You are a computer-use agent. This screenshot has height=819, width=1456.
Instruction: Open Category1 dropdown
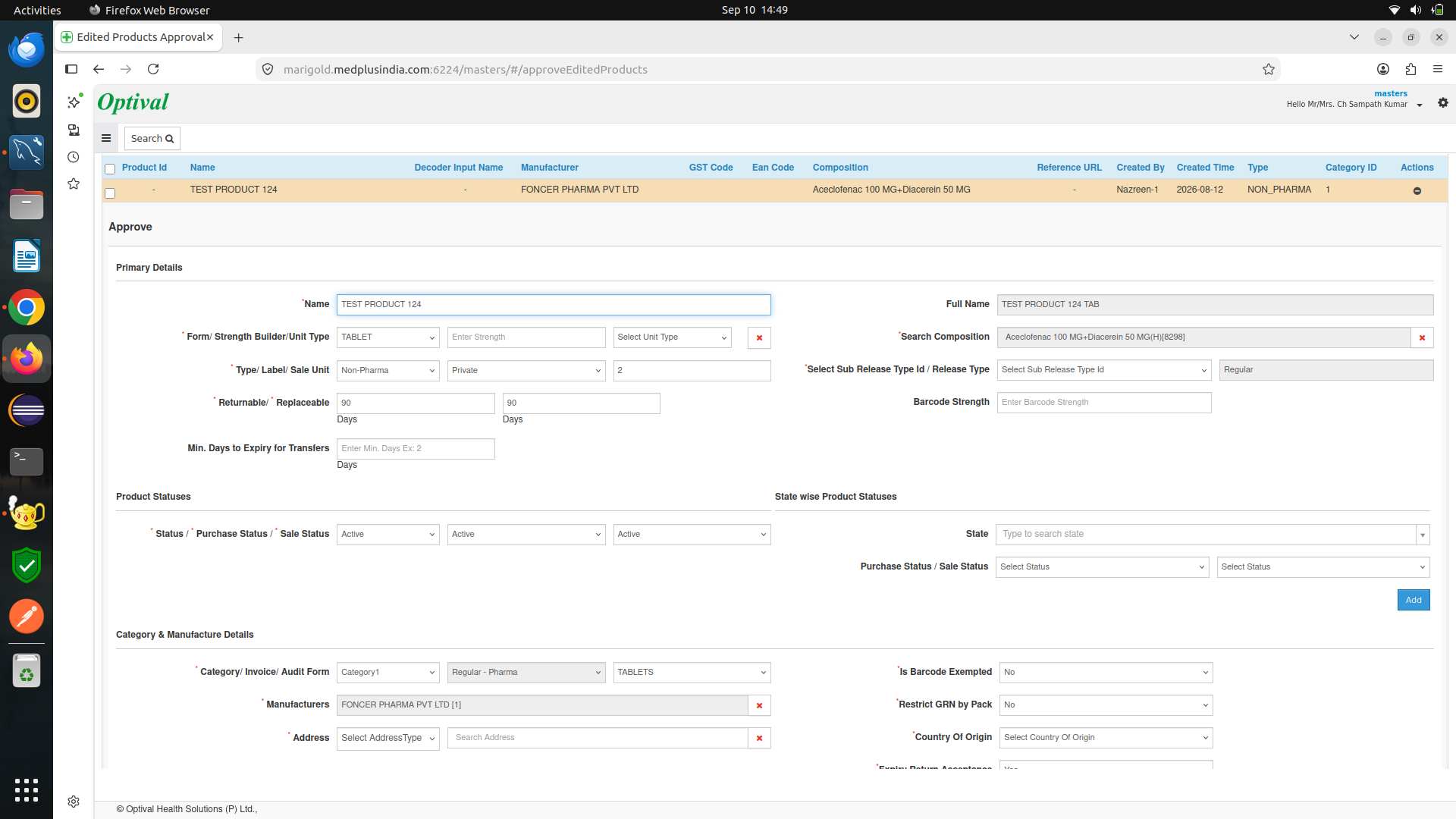coord(388,673)
